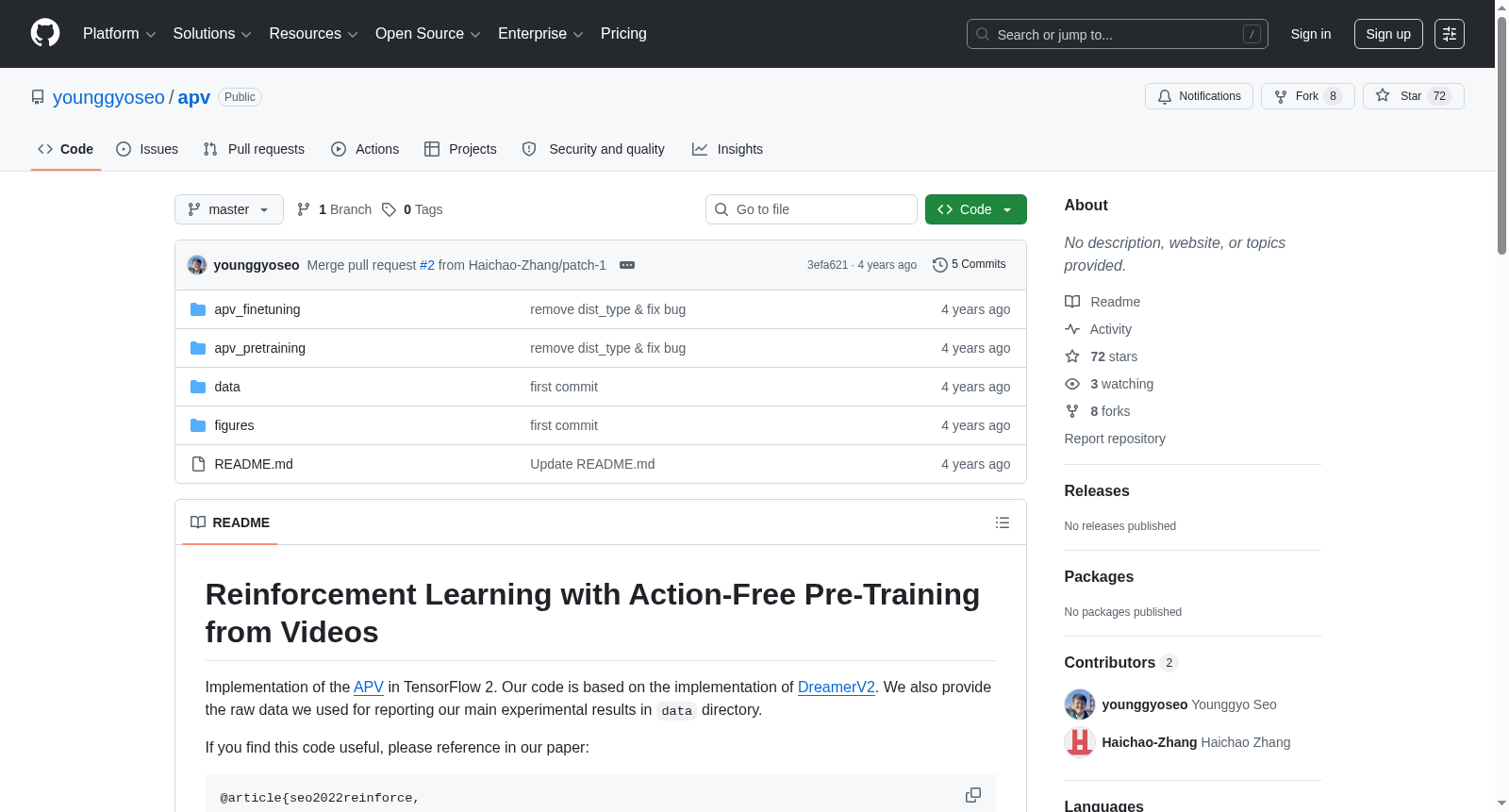The width and height of the screenshot is (1509, 812).
Task: Open the GitHub home logo
Action: [x=45, y=34]
